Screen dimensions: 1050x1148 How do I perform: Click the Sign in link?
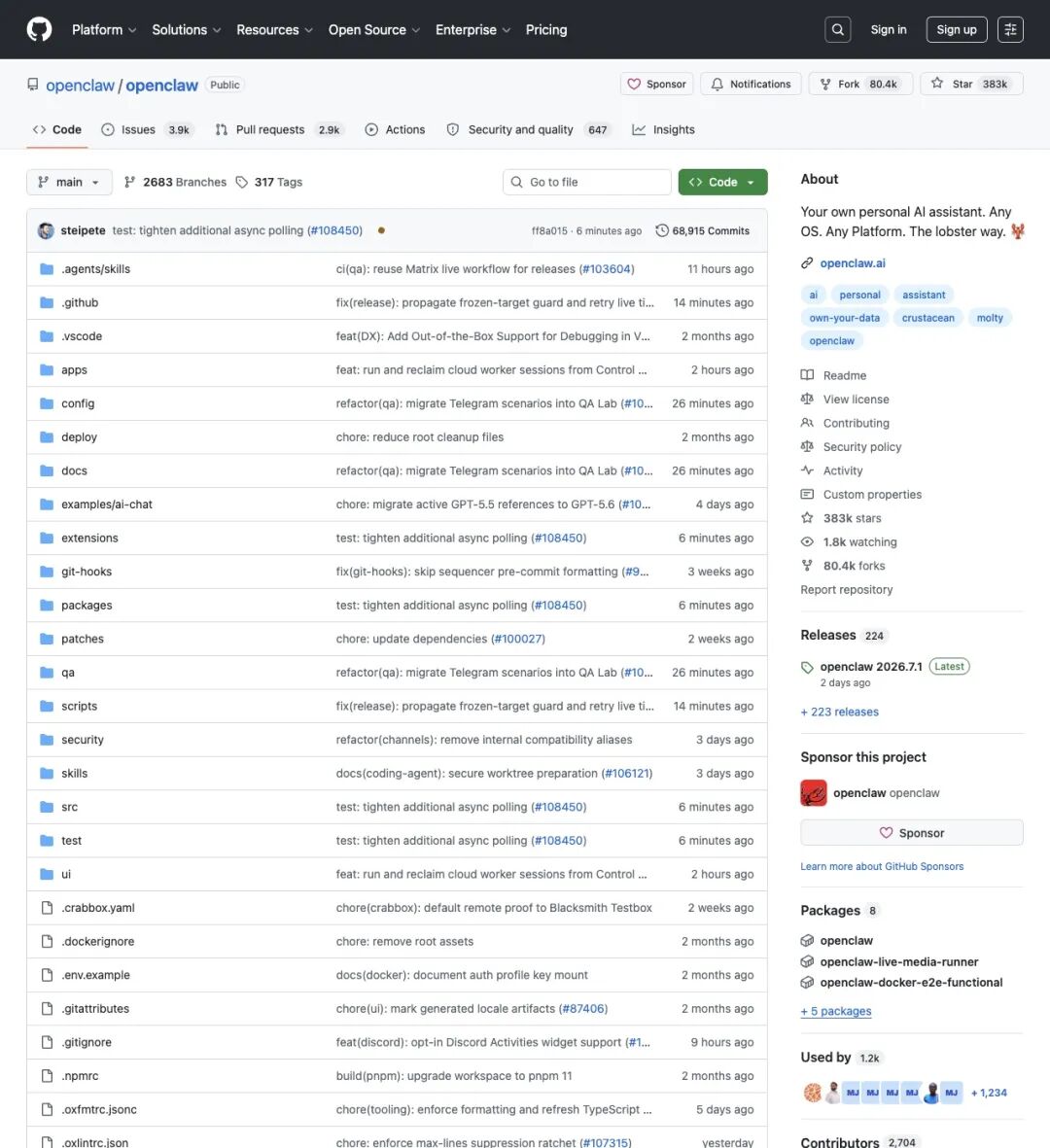(x=889, y=29)
